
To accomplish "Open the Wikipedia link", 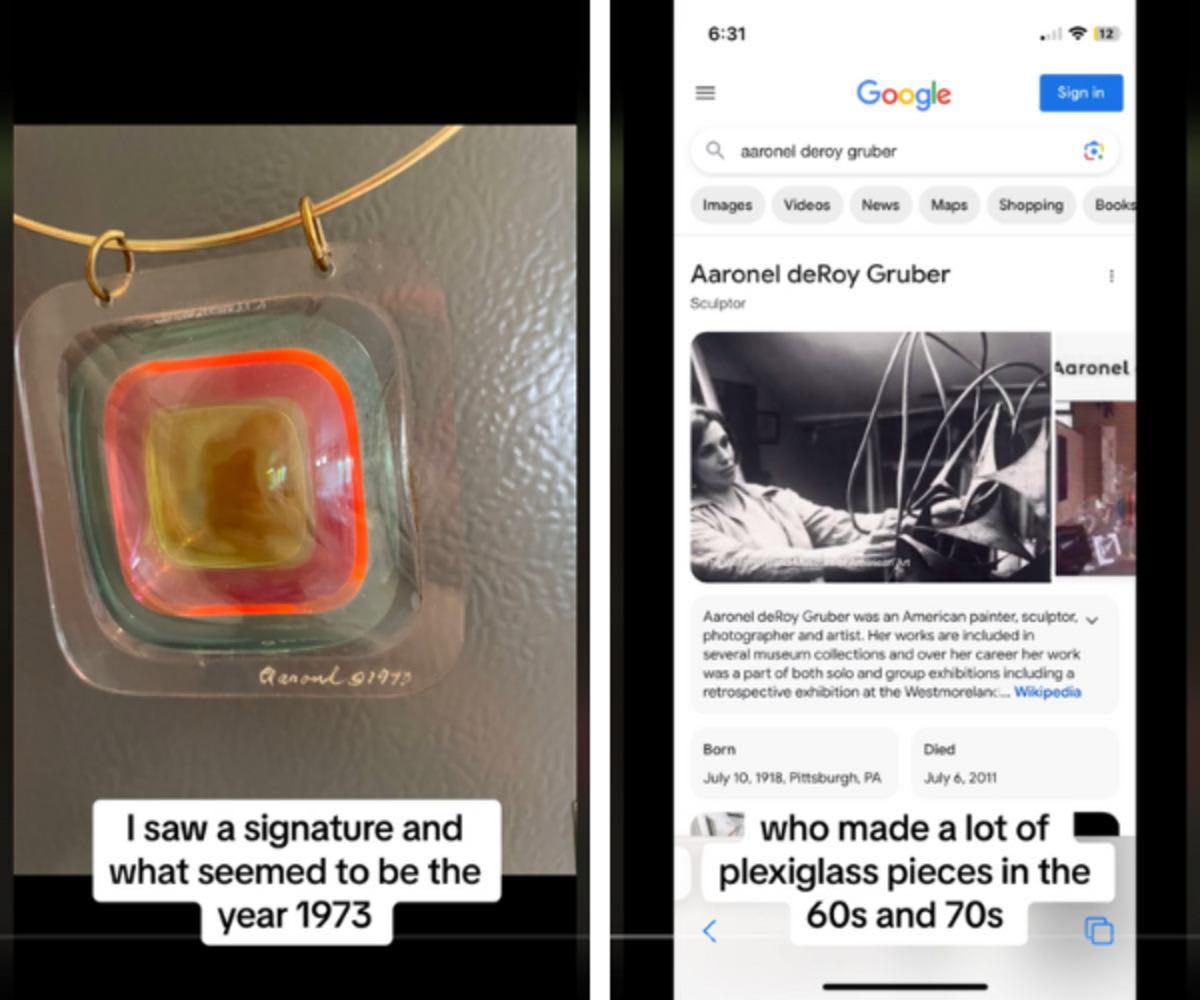I will (x=1047, y=692).
